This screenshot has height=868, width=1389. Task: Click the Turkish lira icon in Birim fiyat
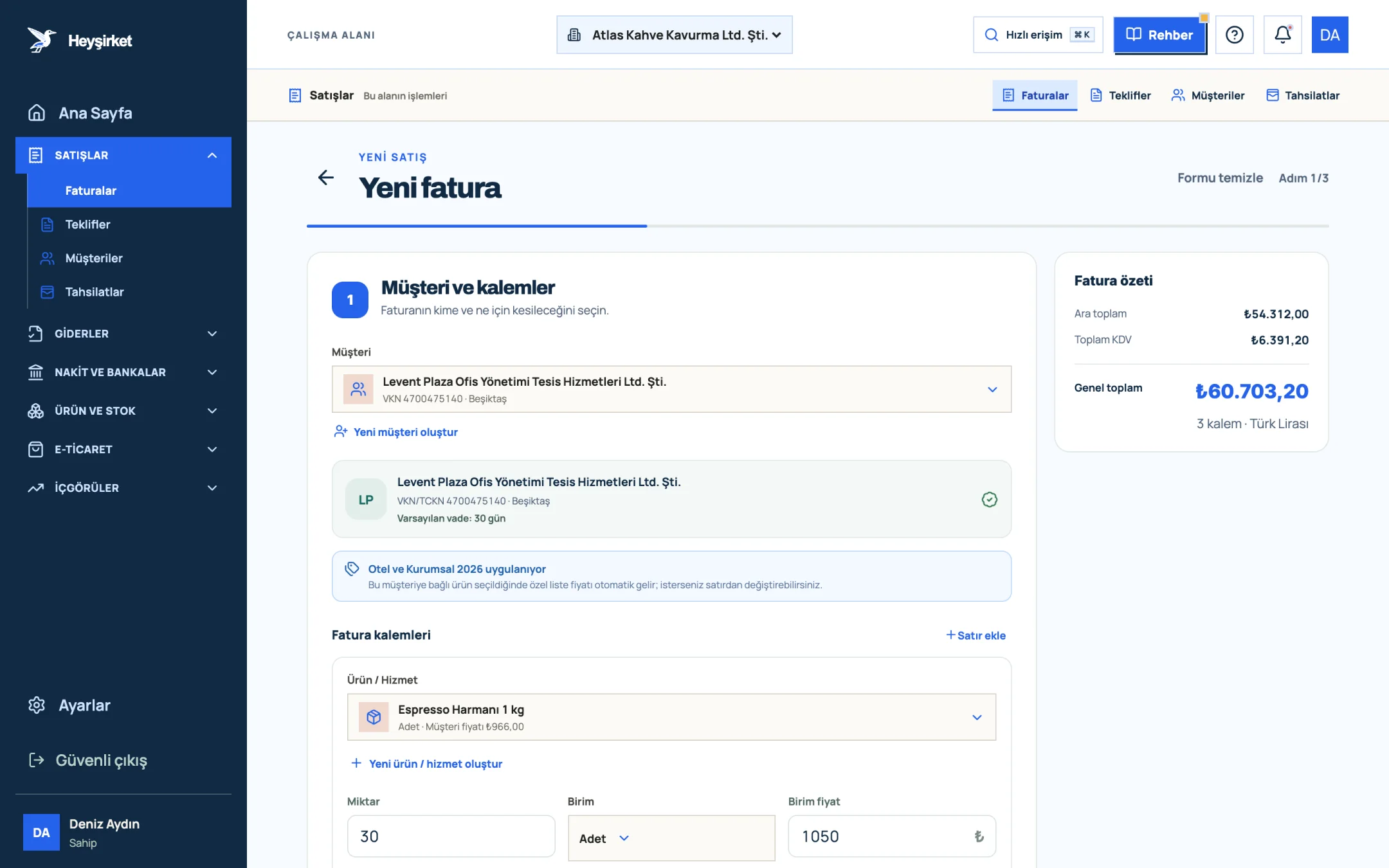pyautogui.click(x=979, y=836)
